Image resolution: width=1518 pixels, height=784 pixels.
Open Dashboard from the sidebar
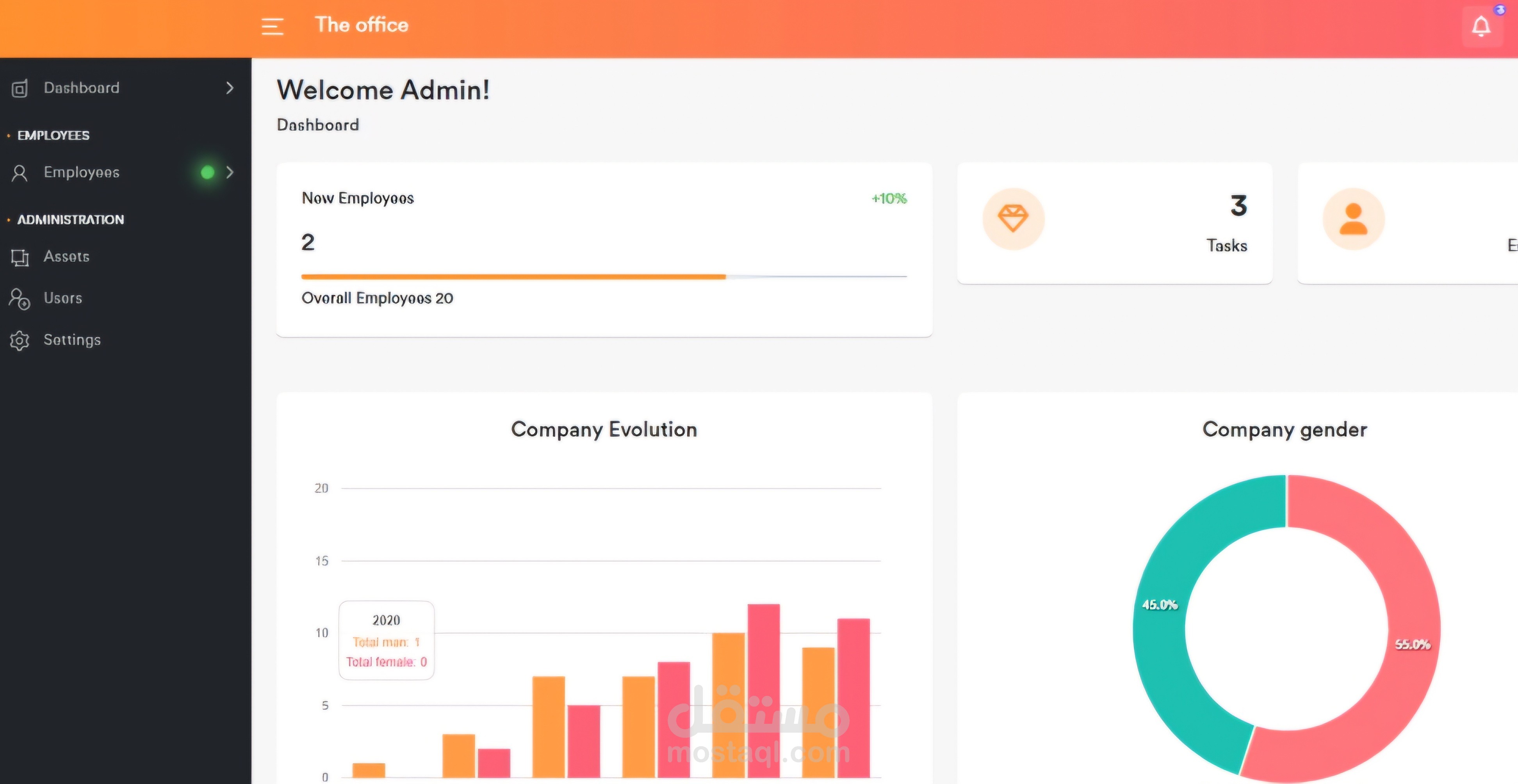[x=125, y=88]
